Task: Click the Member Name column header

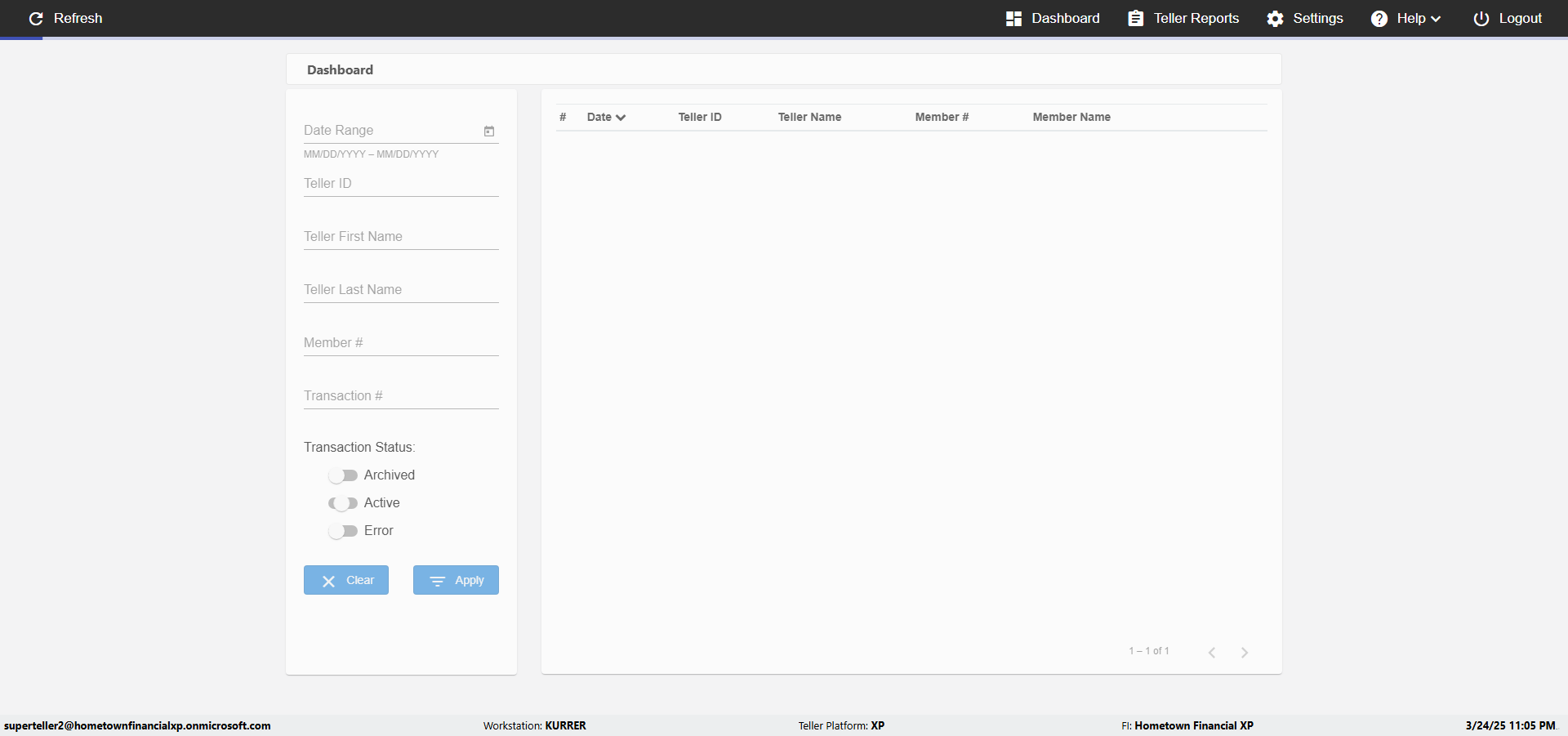Action: click(1071, 117)
